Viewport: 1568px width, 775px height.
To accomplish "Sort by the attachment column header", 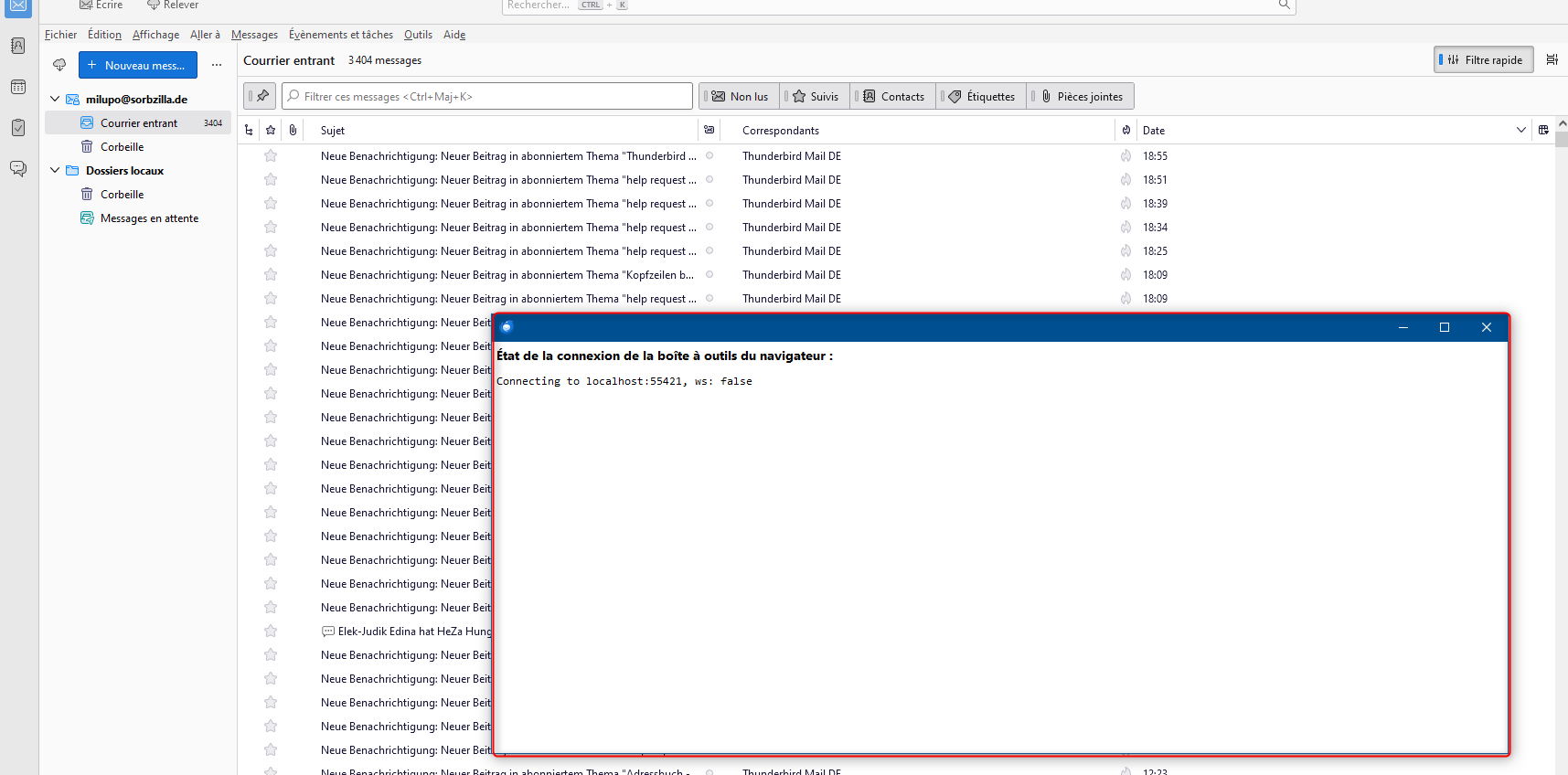I will tap(293, 130).
